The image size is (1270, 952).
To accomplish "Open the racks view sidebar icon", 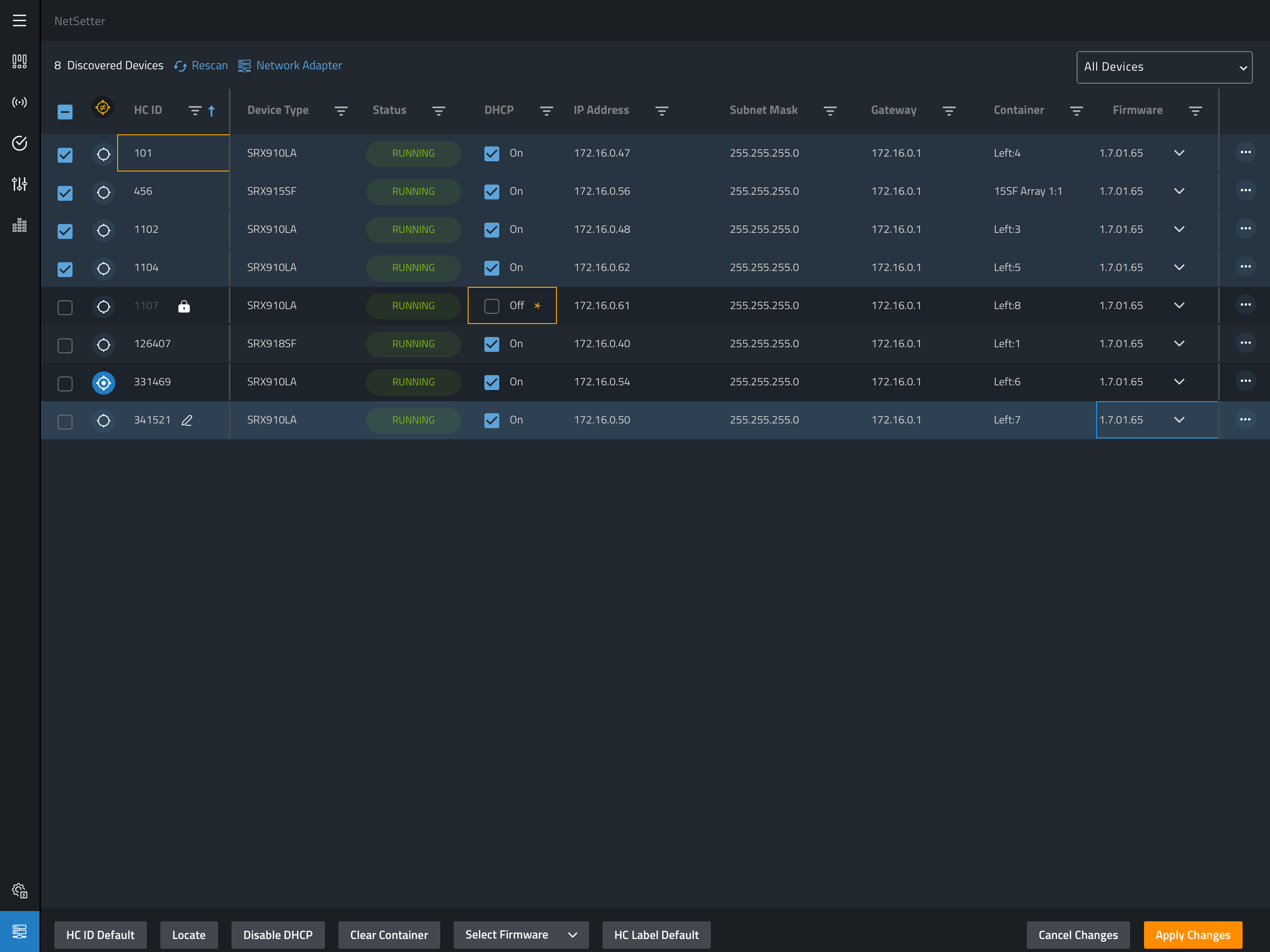I will click(20, 61).
